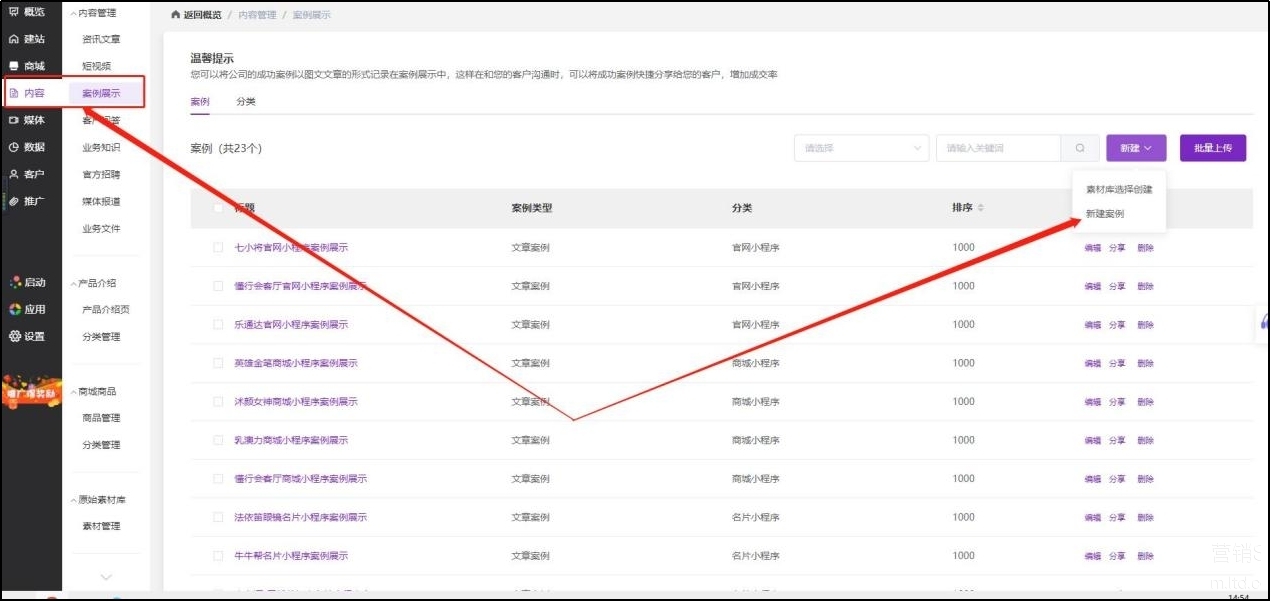Open the colorful 应用 apps icon
The image size is (1271, 602).
tap(15, 309)
